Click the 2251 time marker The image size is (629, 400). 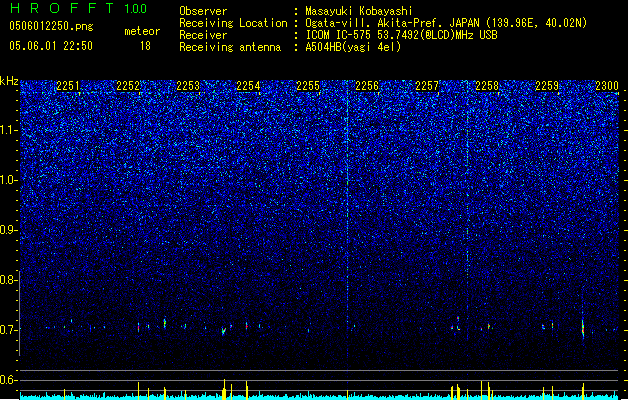68,86
